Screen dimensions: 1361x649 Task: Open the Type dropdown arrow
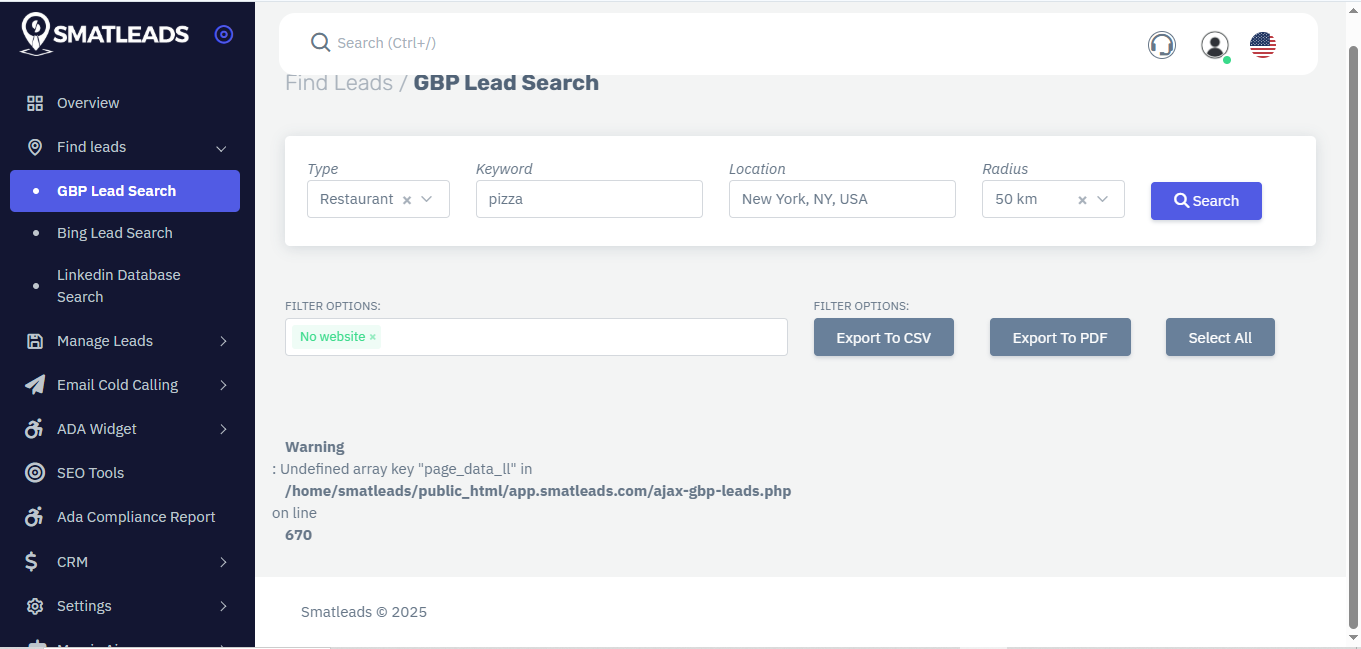click(427, 199)
